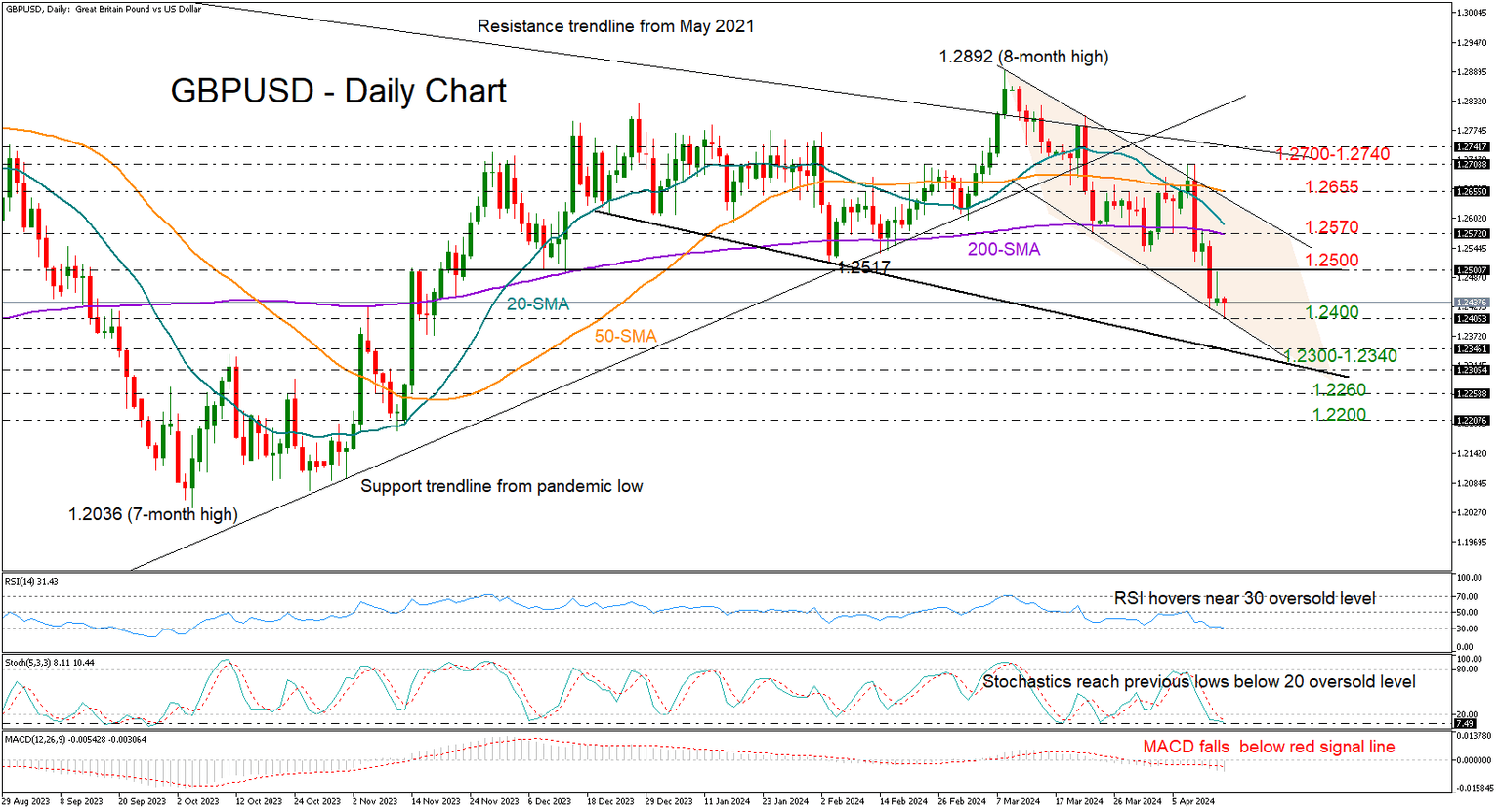Select the Resistance trendline from May 2021 label
The height and width of the screenshot is (812, 1500).
(x=614, y=26)
